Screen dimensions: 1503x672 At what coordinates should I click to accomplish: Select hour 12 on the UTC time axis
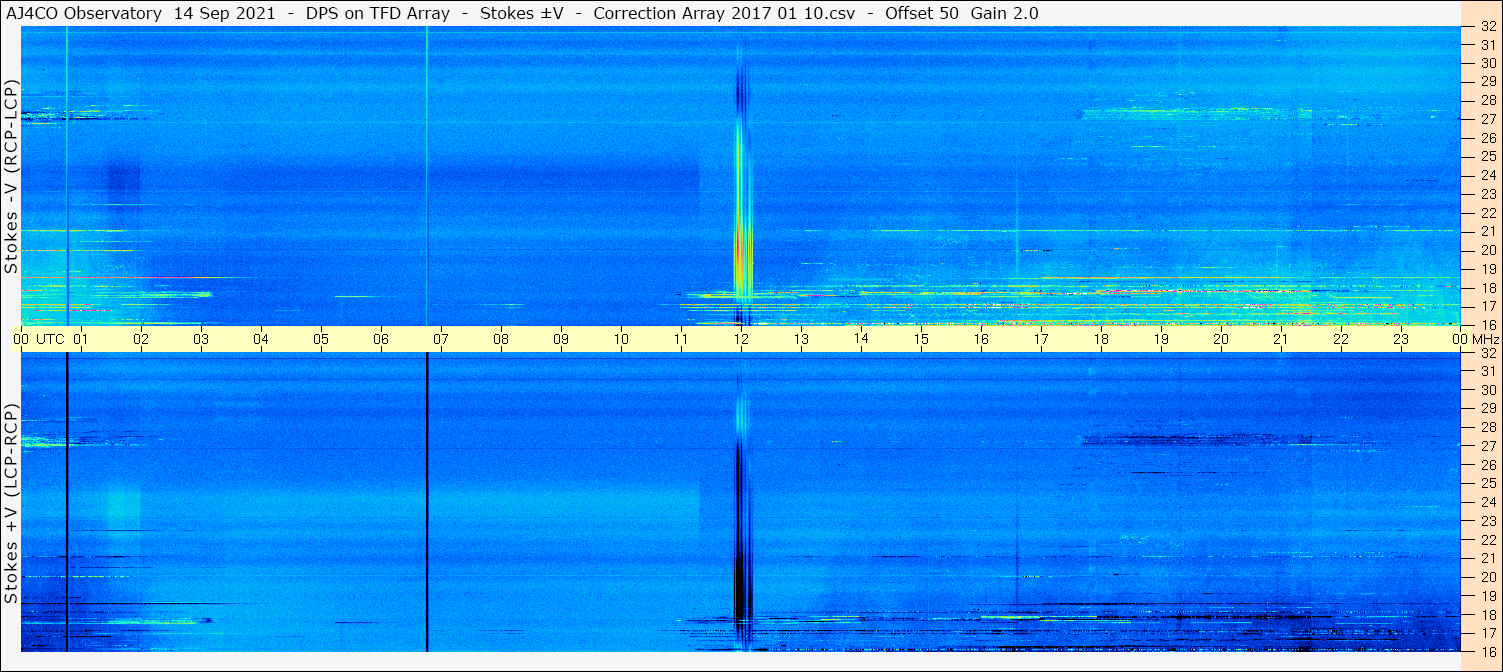(741, 339)
